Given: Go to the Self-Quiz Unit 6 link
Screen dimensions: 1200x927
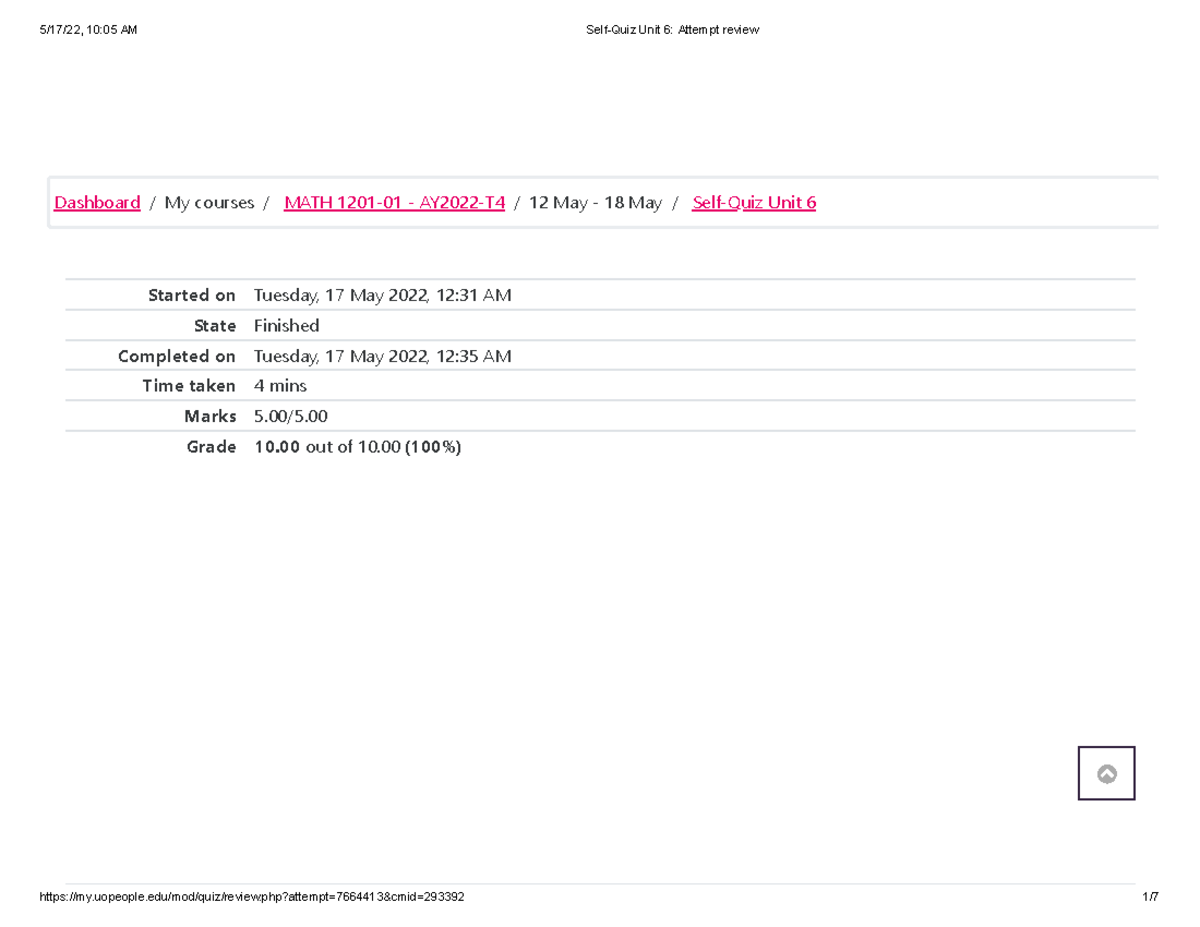Looking at the screenshot, I should click(754, 203).
